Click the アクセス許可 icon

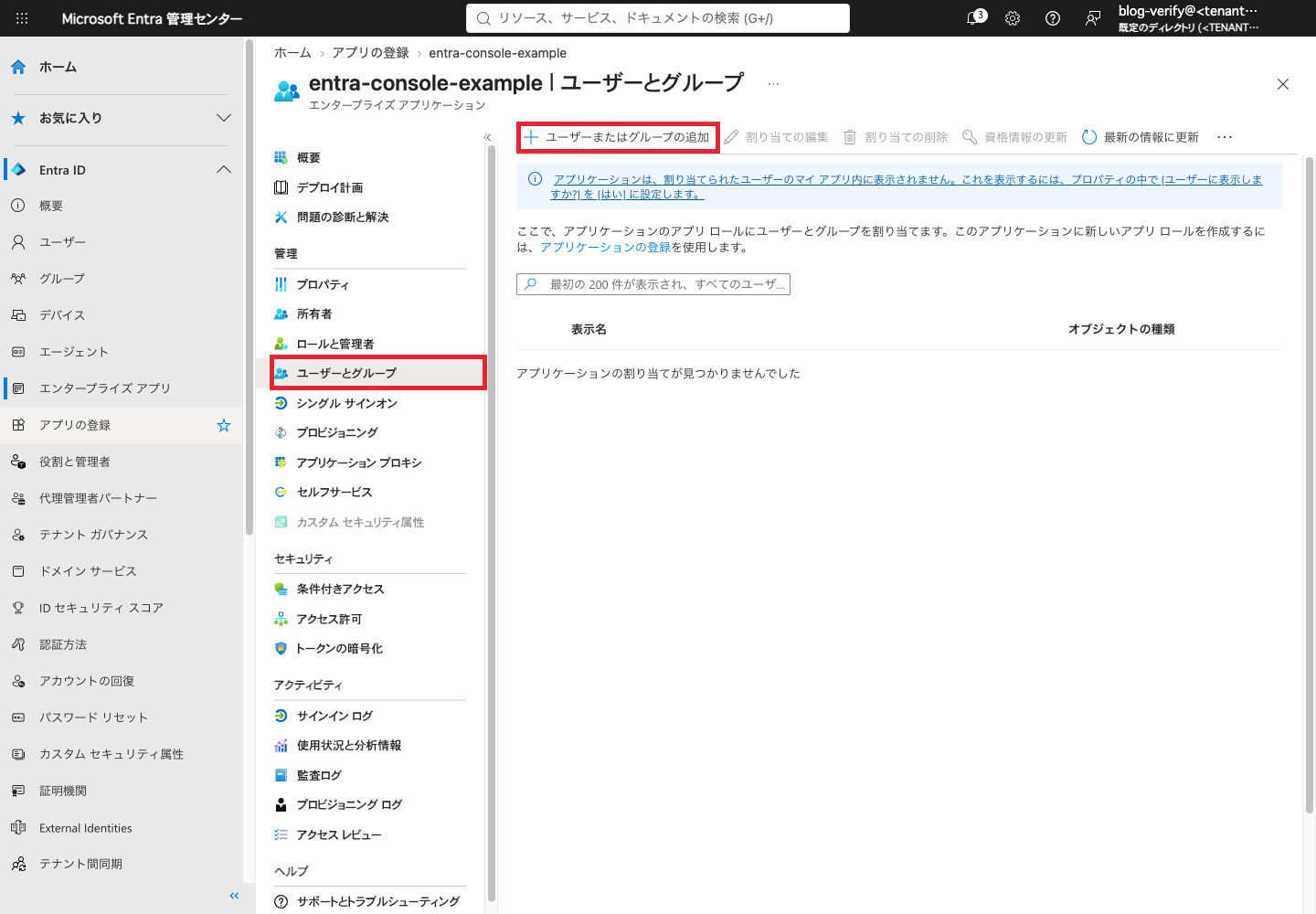tap(281, 619)
